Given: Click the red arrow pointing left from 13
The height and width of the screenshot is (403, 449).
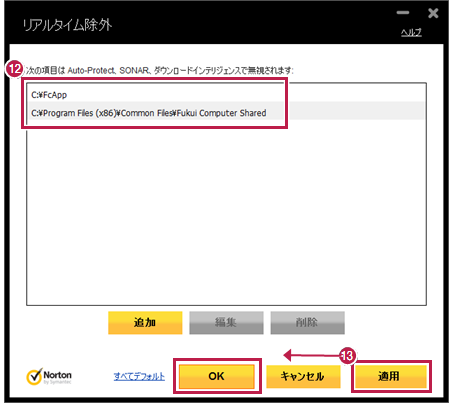Looking at the screenshot, I should point(311,355).
